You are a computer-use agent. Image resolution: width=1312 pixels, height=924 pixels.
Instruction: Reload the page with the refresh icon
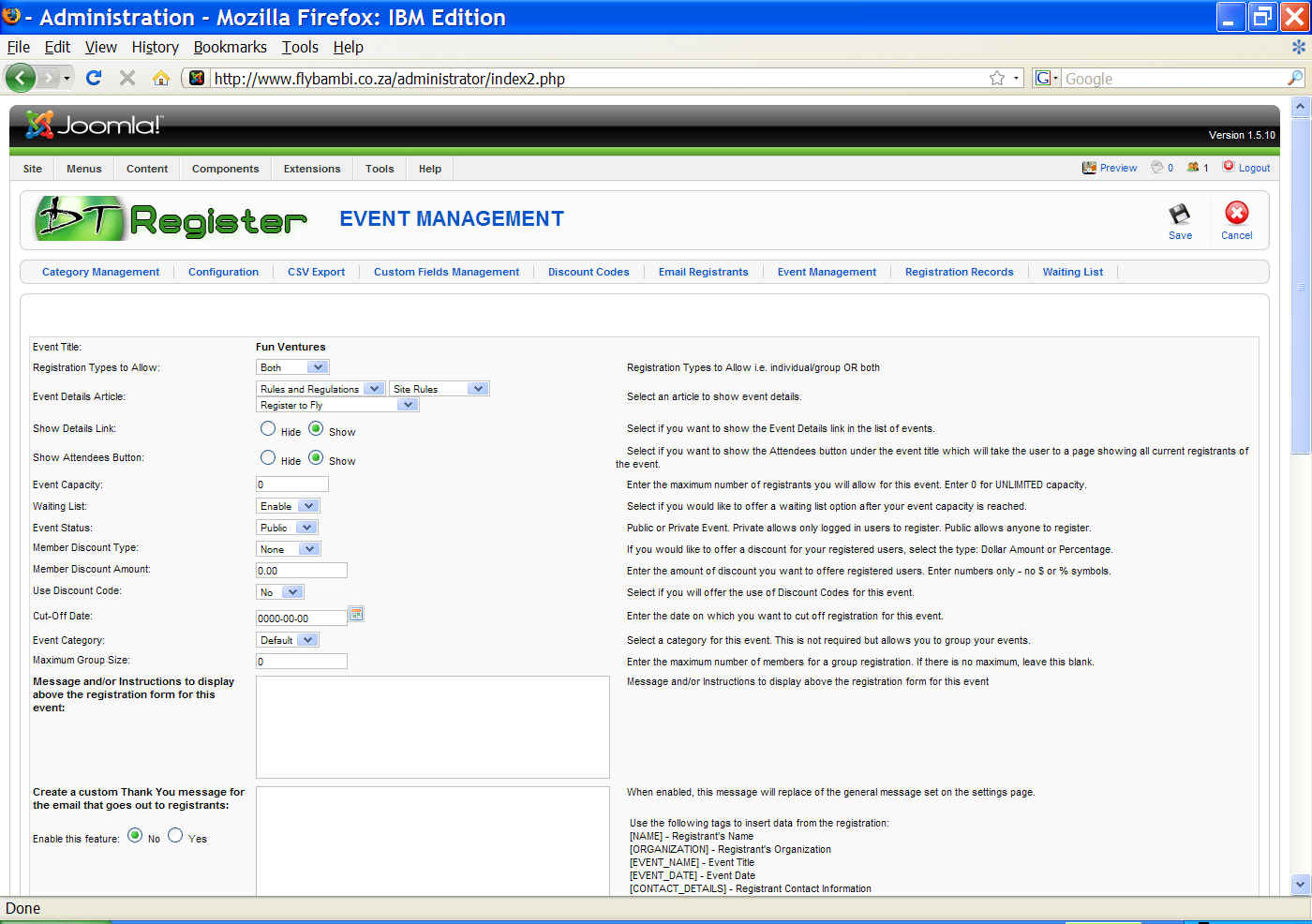click(94, 78)
